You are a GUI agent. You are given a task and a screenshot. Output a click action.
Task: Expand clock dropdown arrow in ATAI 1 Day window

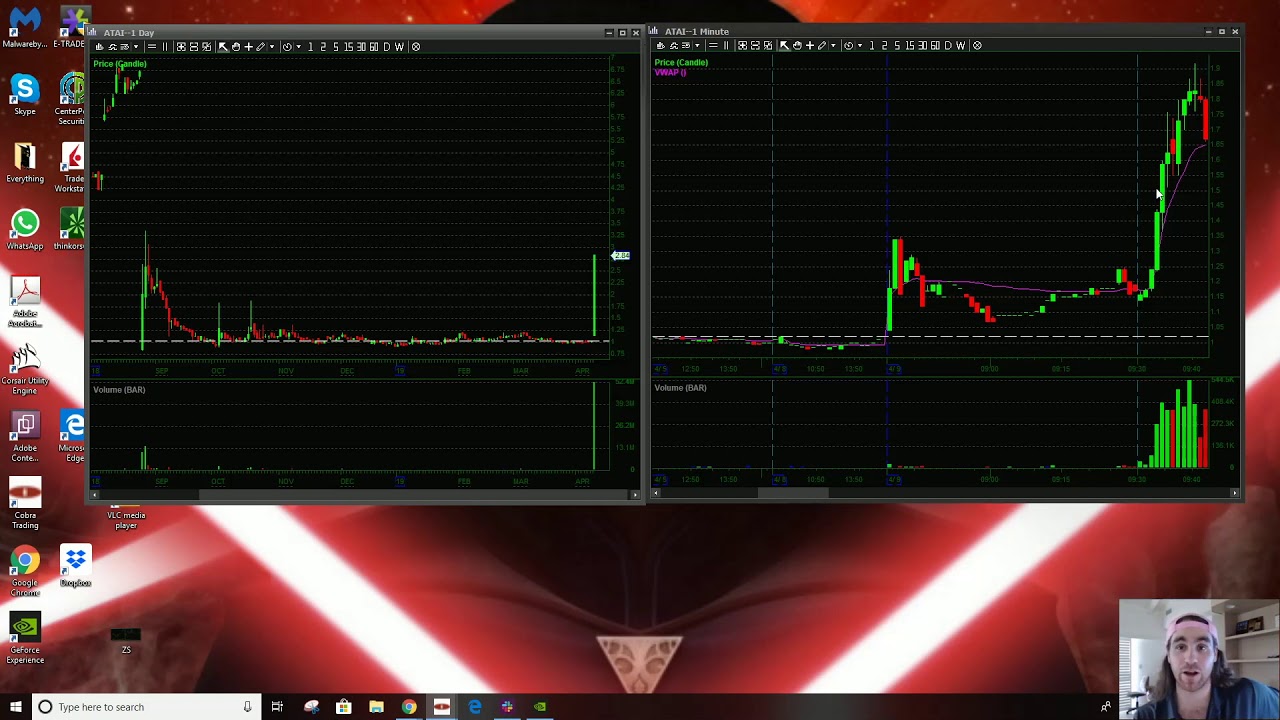click(x=299, y=46)
